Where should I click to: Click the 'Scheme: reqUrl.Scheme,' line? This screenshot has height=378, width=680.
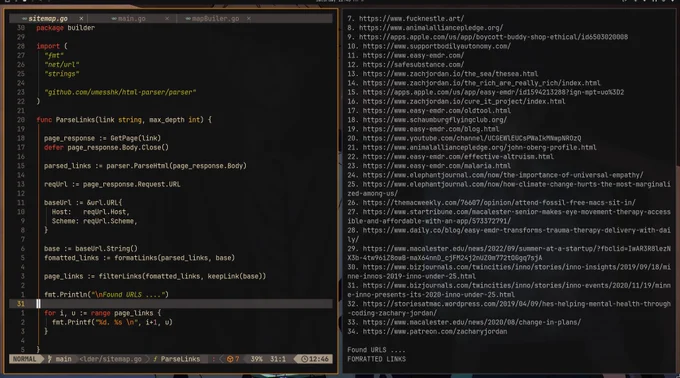(95, 221)
